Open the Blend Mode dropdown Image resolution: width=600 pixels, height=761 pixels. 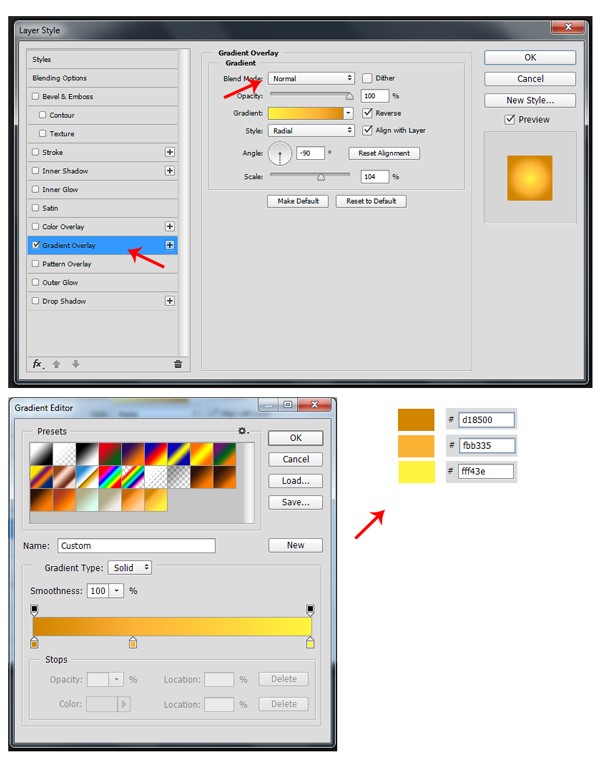click(x=311, y=78)
